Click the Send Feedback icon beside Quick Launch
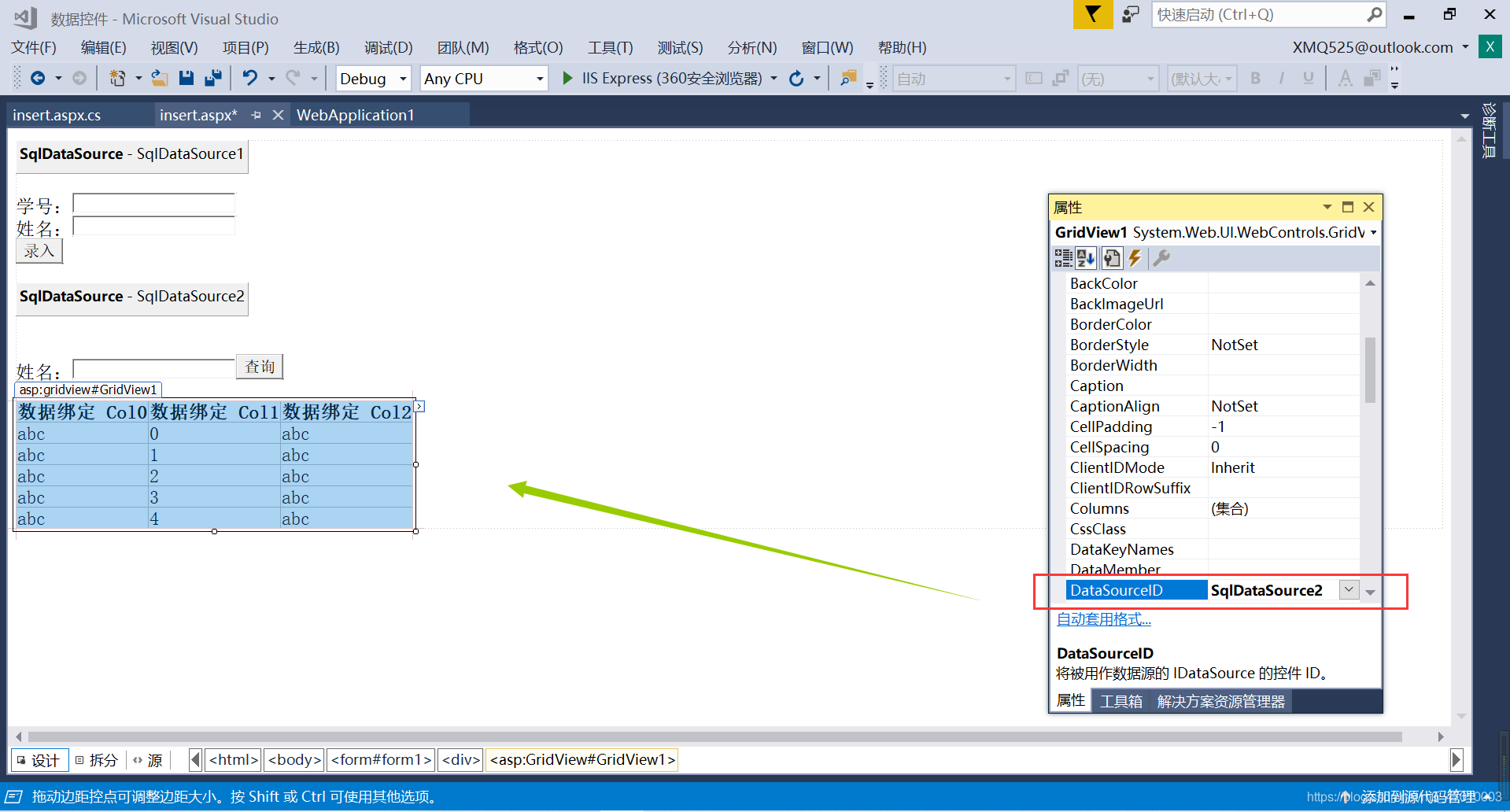Viewport: 1510px width, 812px height. (x=1131, y=14)
